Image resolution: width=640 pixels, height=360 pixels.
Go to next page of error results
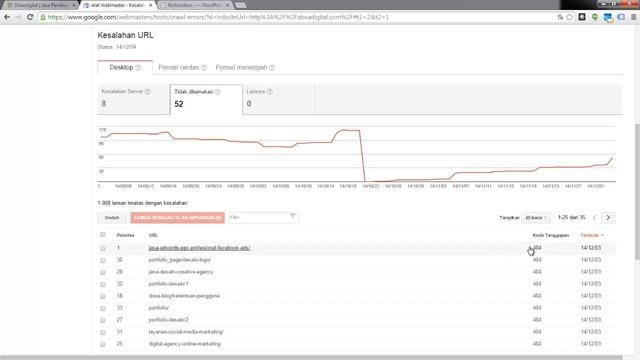point(608,218)
